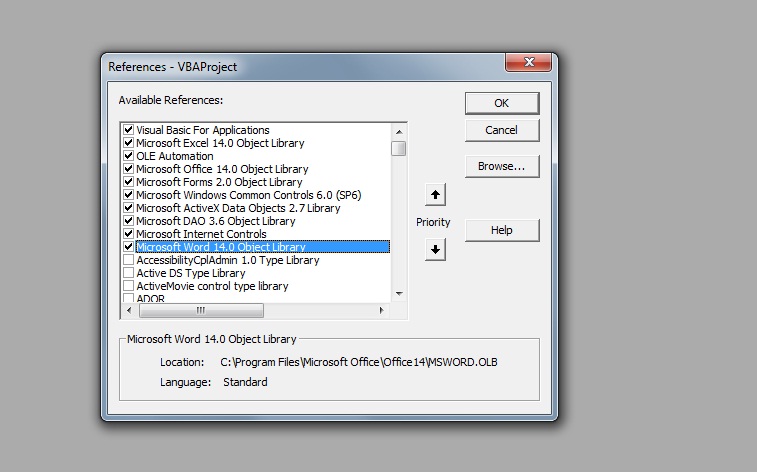Image resolution: width=757 pixels, height=472 pixels.
Task: Check the Active DS Type Library box
Action: point(128,273)
